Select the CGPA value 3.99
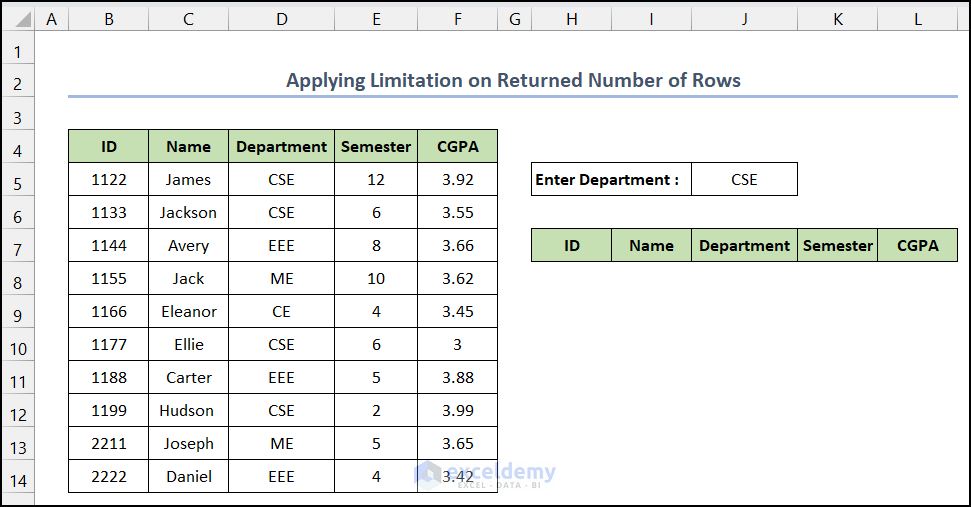The height and width of the screenshot is (507, 971). (x=457, y=411)
